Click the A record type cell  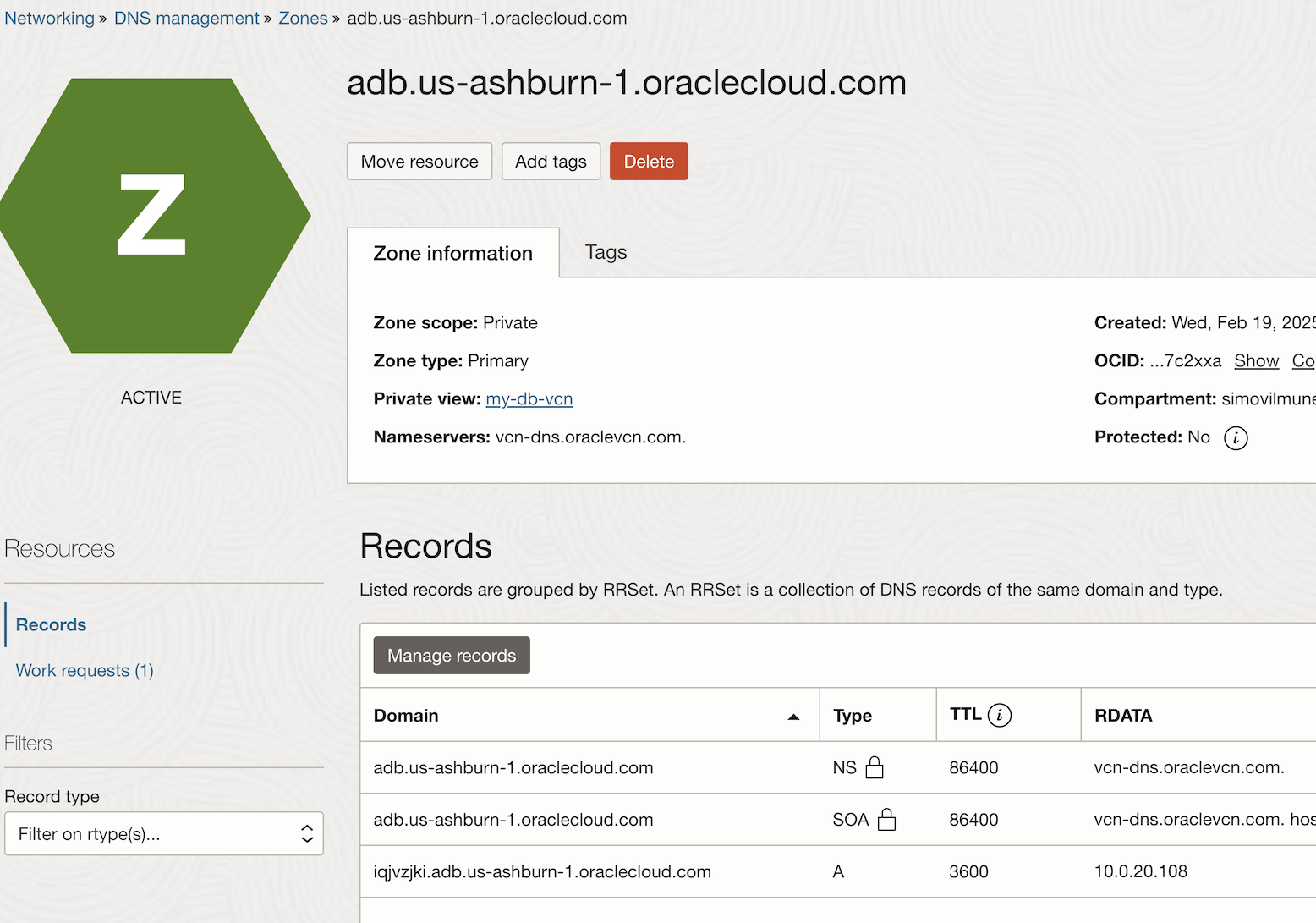tap(838, 871)
